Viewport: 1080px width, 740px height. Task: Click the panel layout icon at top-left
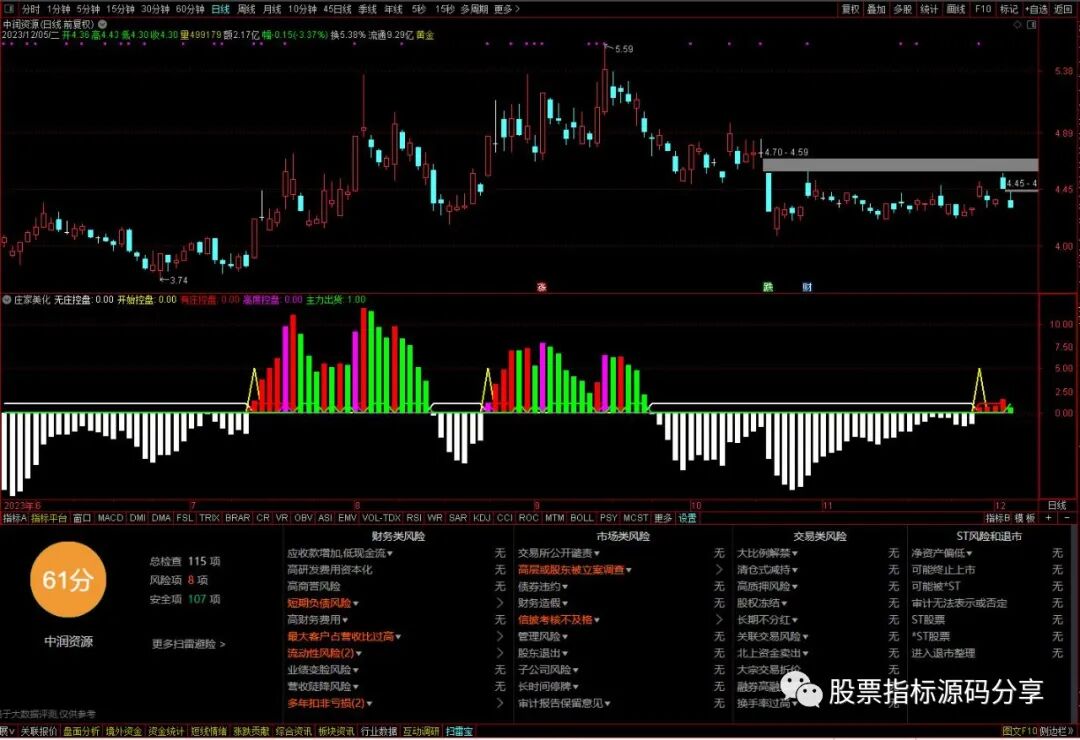point(9,9)
